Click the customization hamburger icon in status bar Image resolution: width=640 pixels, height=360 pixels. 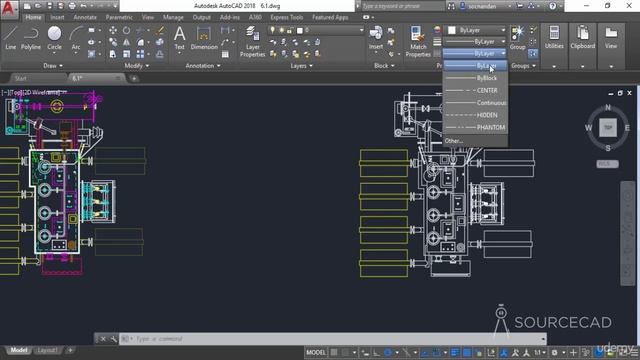[x=634, y=352]
